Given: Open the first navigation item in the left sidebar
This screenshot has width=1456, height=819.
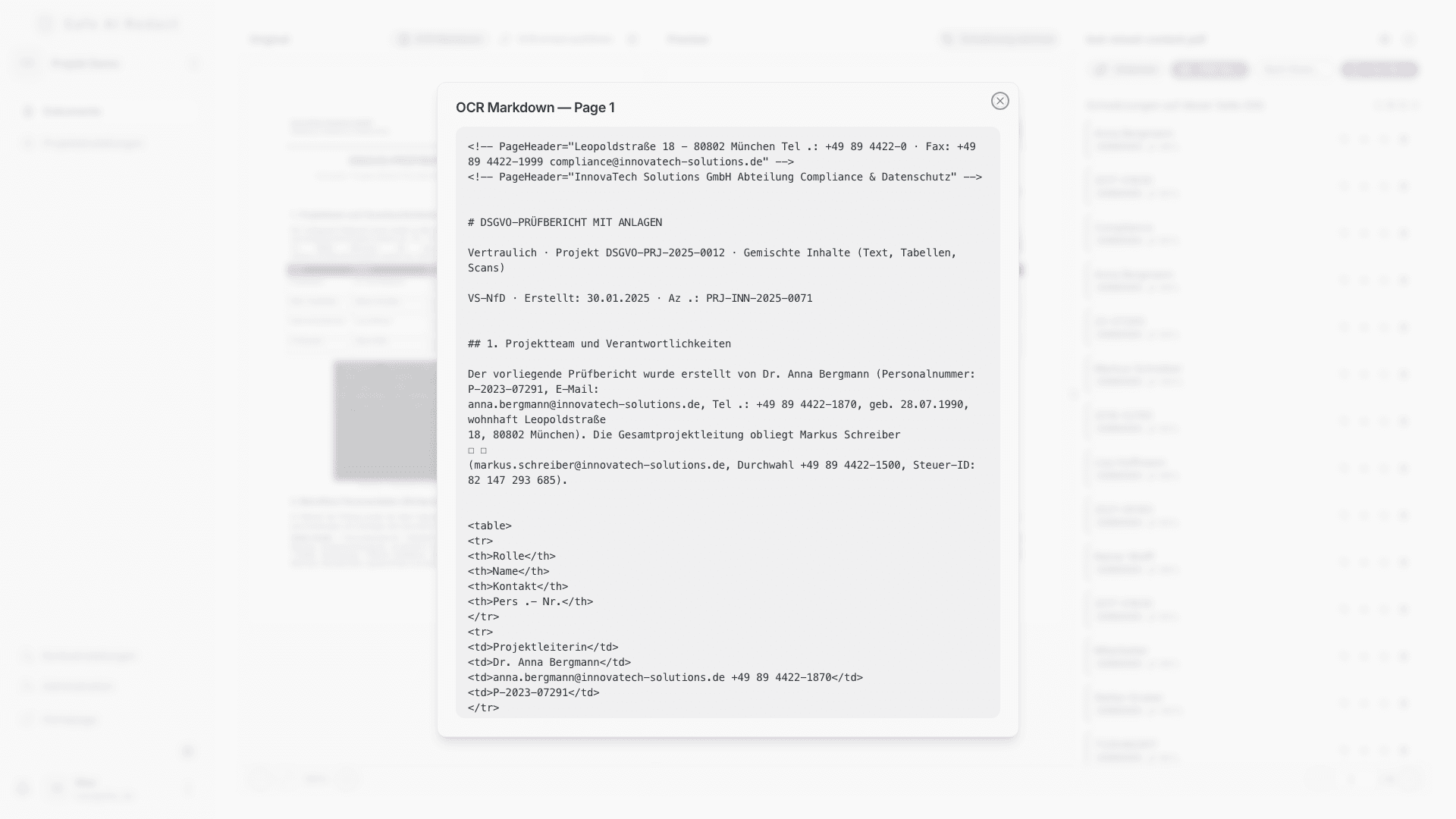Looking at the screenshot, I should pyautogui.click(x=72, y=111).
